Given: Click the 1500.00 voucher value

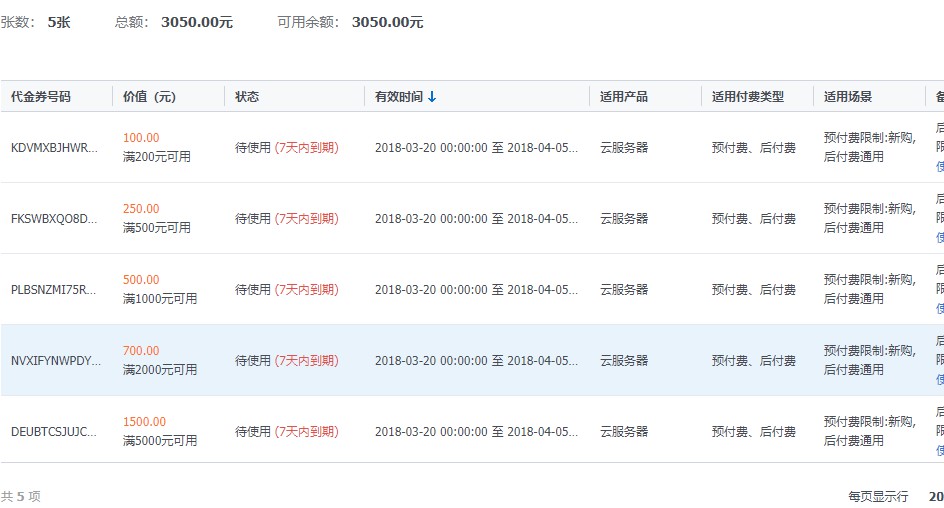Looking at the screenshot, I should (x=144, y=422).
